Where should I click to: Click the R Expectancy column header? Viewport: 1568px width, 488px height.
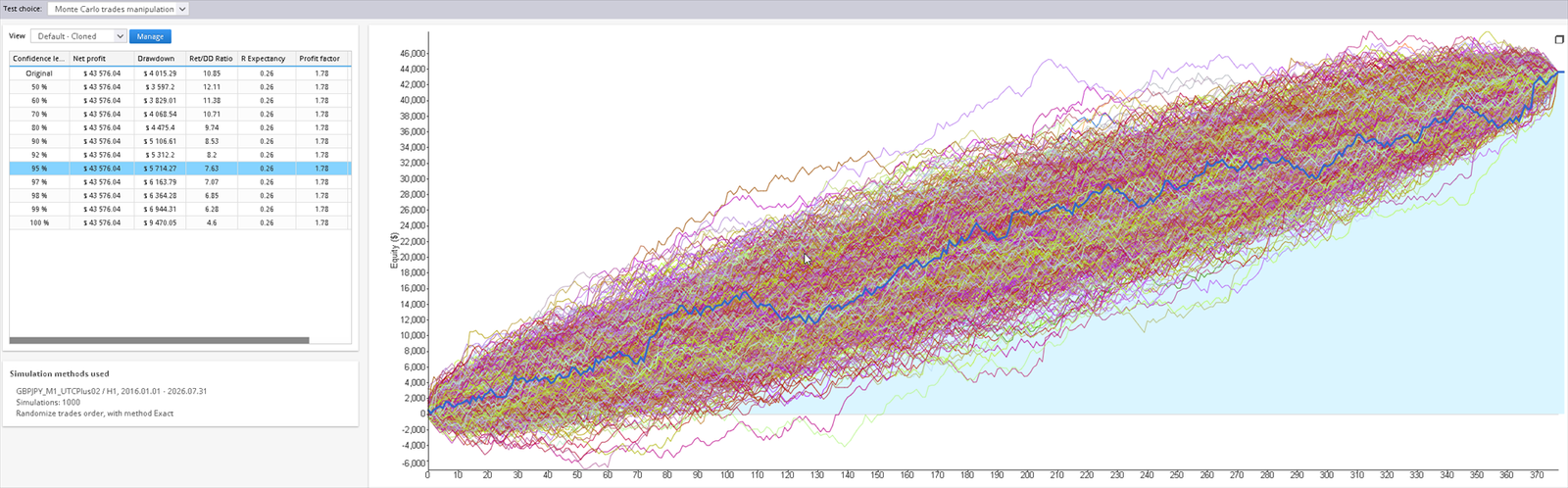coord(267,59)
